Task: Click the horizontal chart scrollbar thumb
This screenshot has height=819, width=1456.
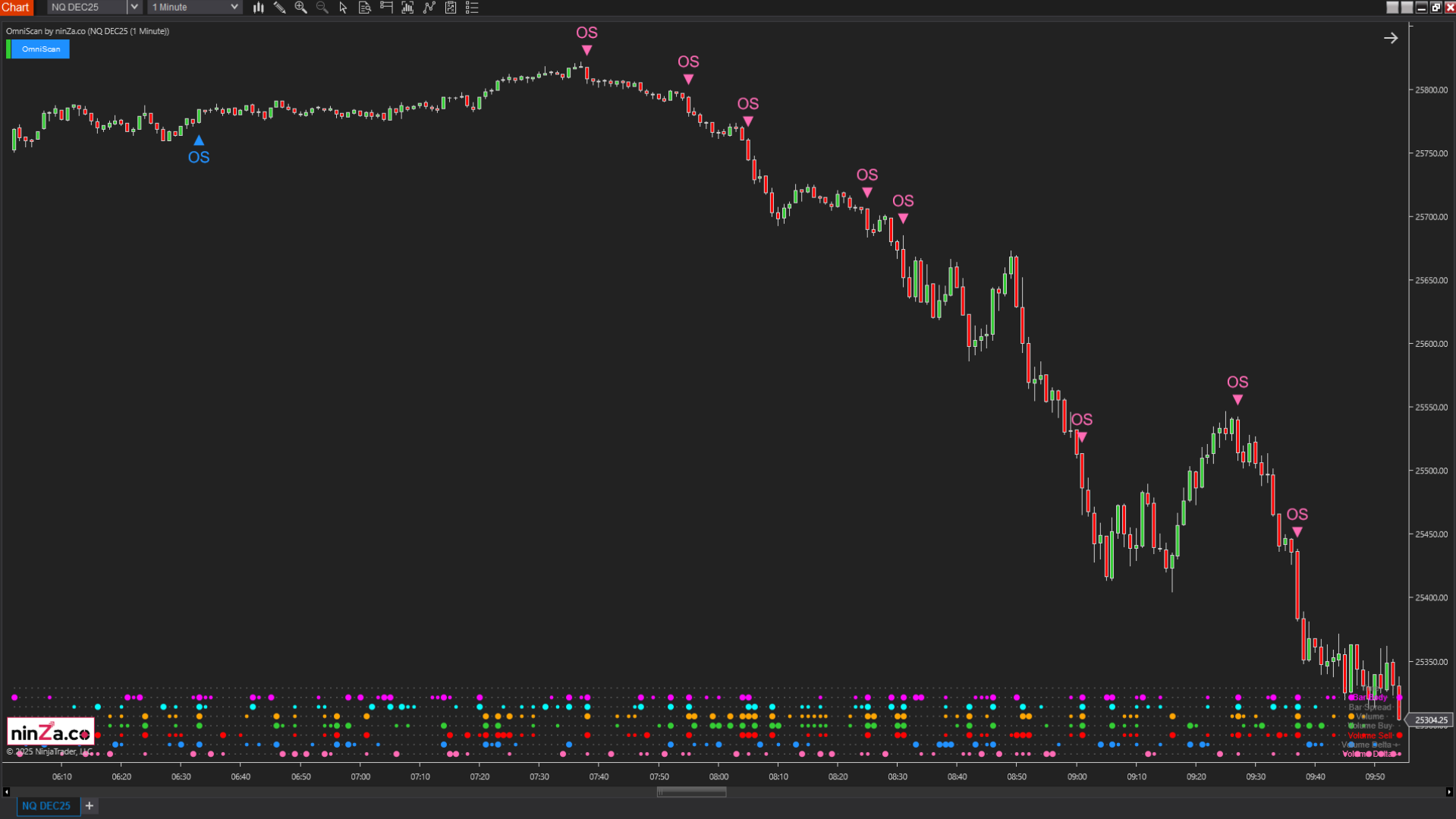Action: click(690, 792)
